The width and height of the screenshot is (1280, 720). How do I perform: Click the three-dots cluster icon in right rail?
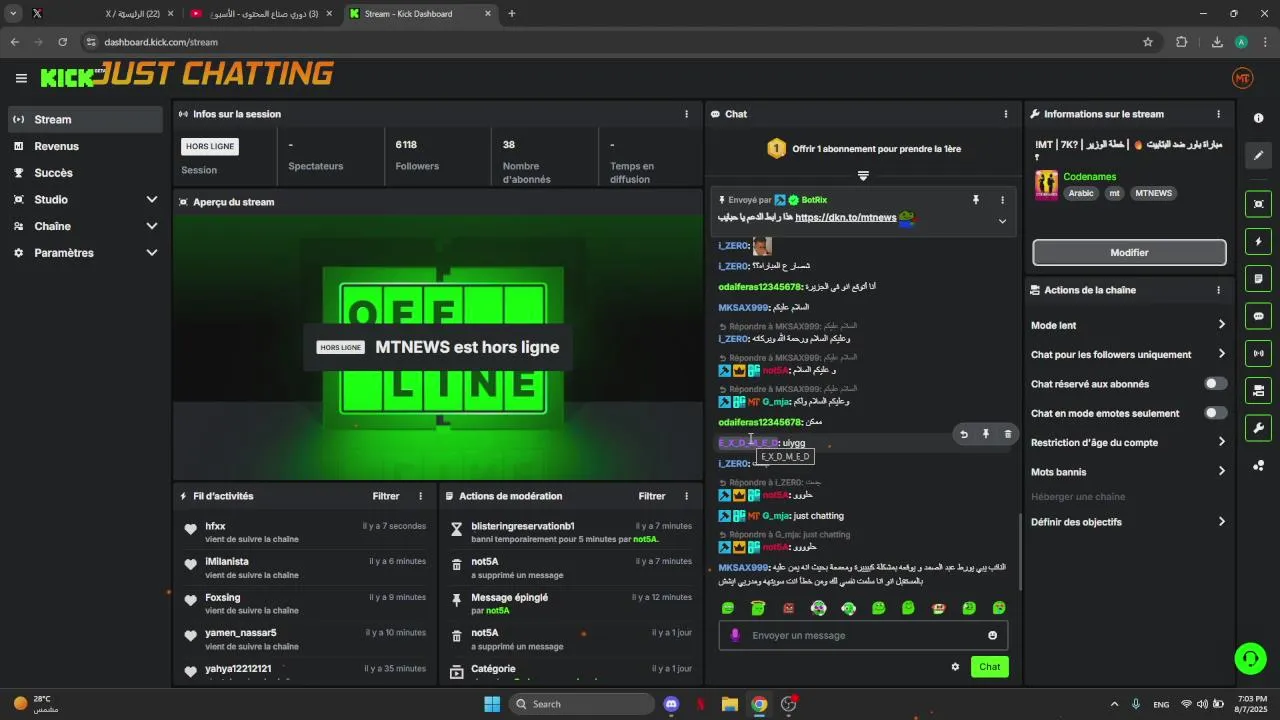[1258, 466]
